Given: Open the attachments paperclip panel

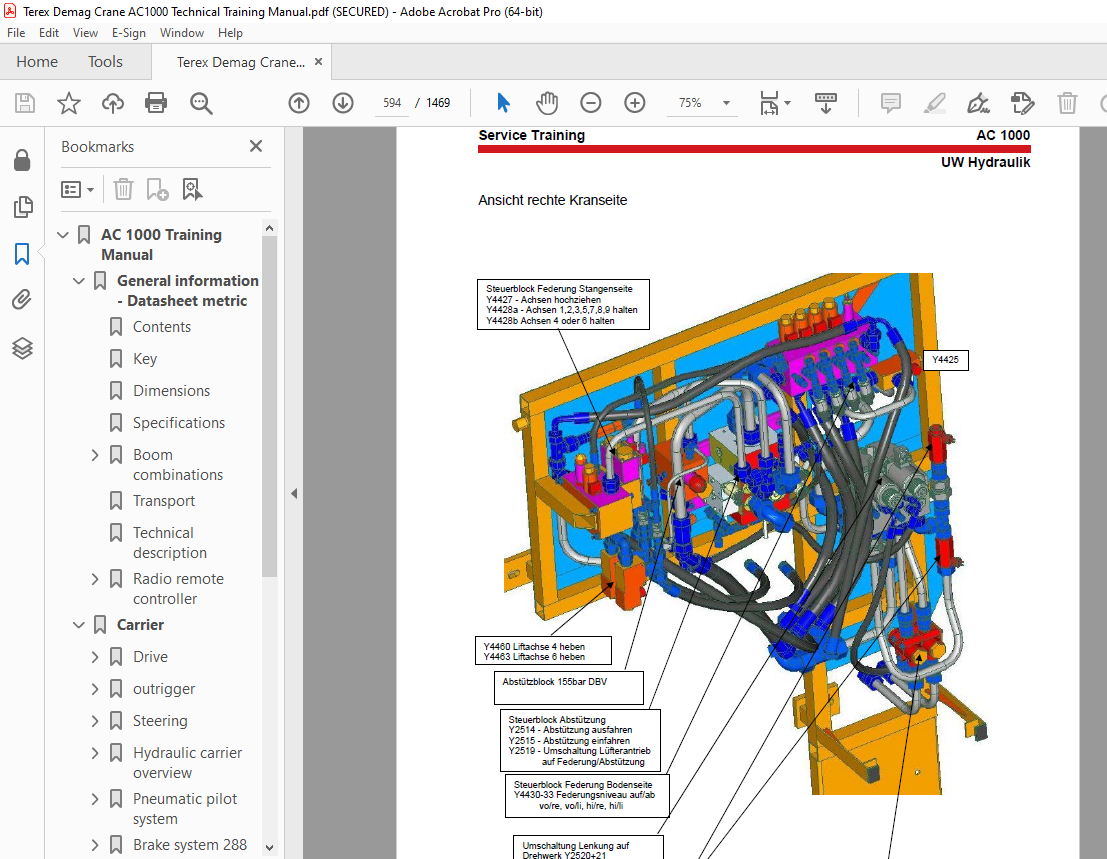Looking at the screenshot, I should point(22,300).
